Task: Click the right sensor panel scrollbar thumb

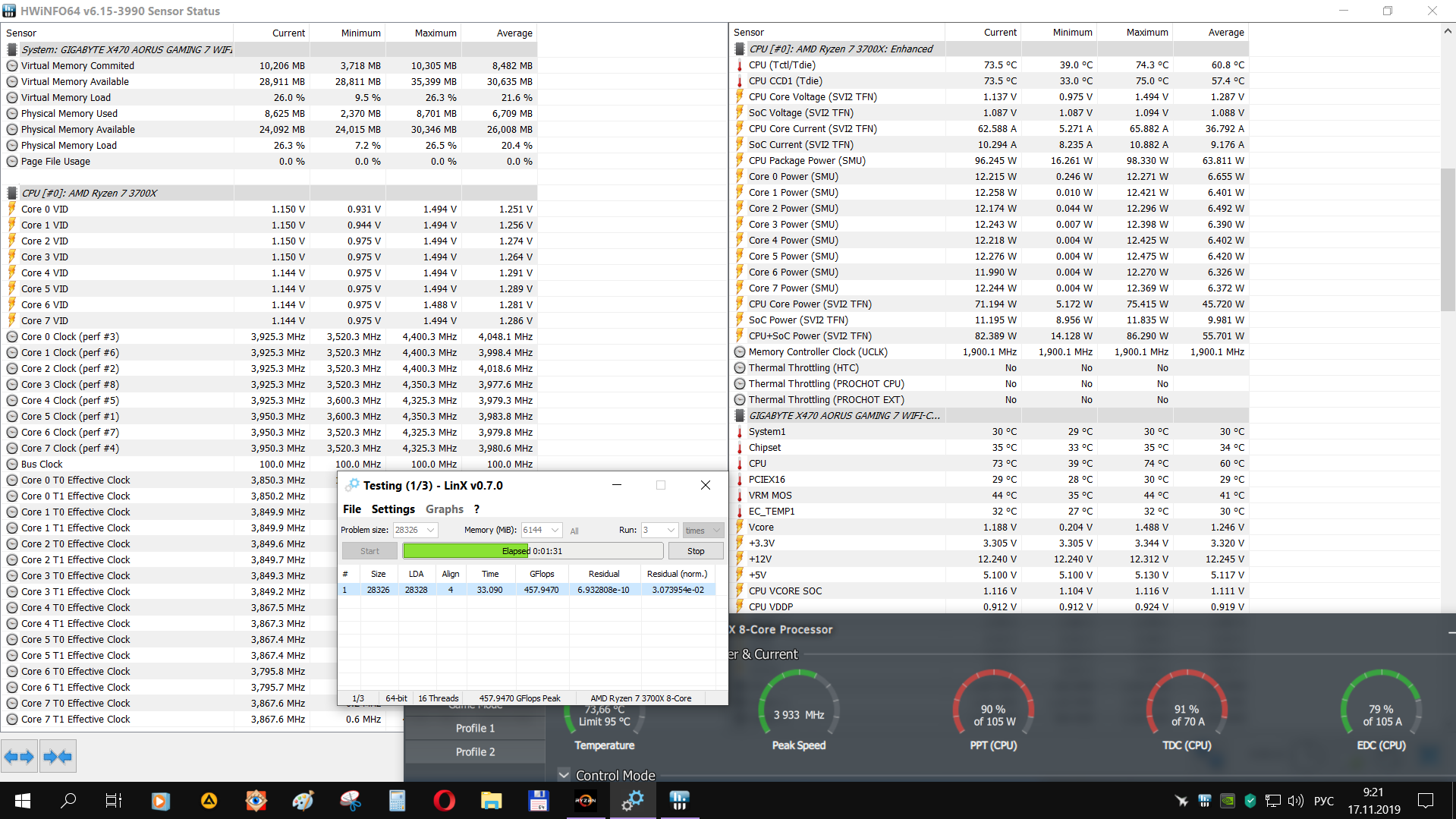Action: [x=1448, y=239]
